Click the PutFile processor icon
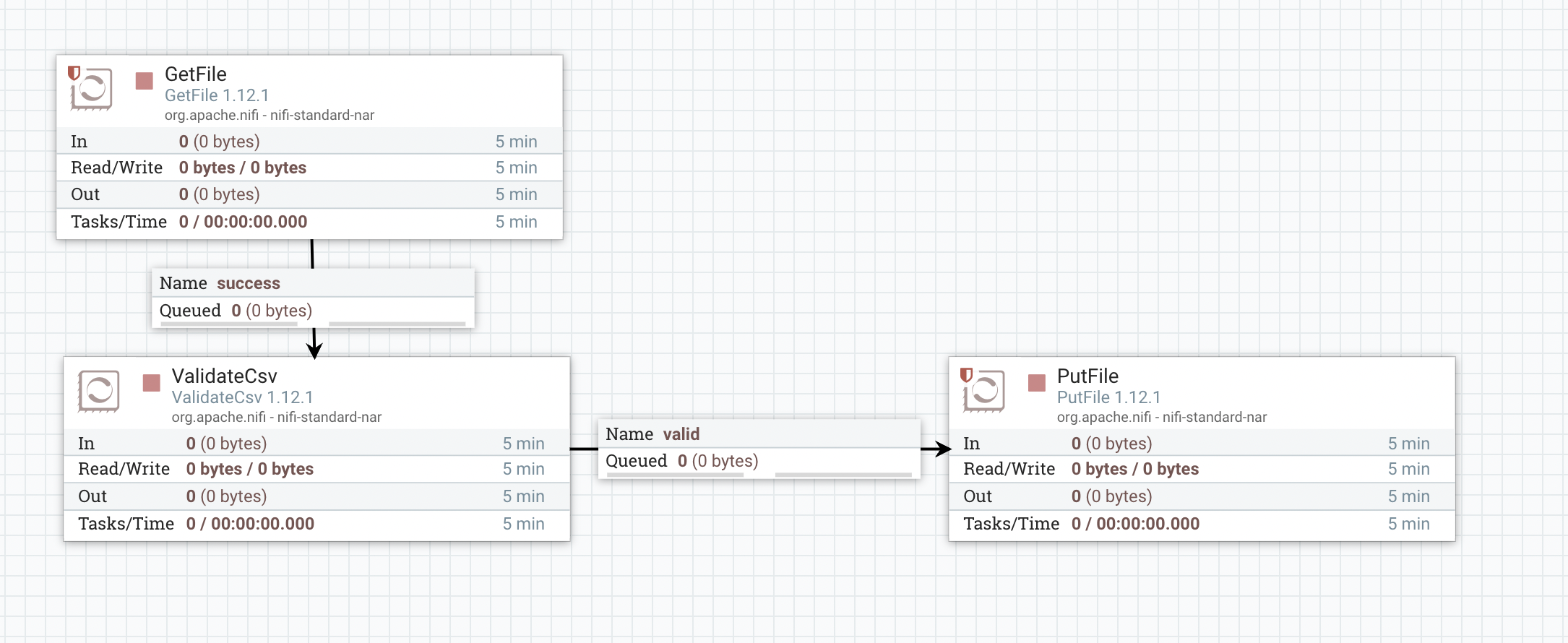The width and height of the screenshot is (1568, 643). pyautogui.click(x=984, y=391)
